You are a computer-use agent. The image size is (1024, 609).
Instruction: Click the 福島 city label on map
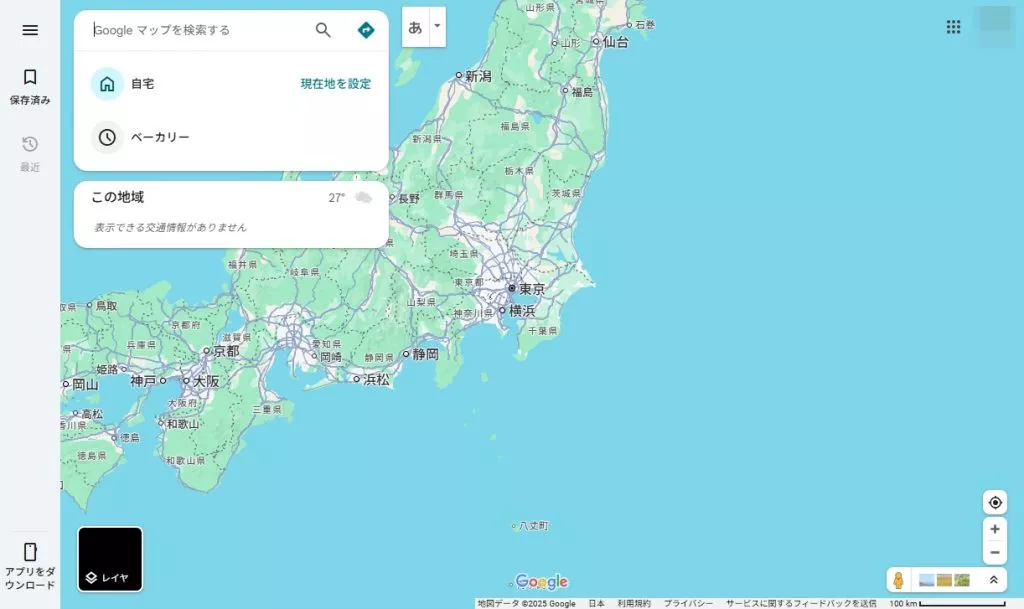(x=582, y=92)
